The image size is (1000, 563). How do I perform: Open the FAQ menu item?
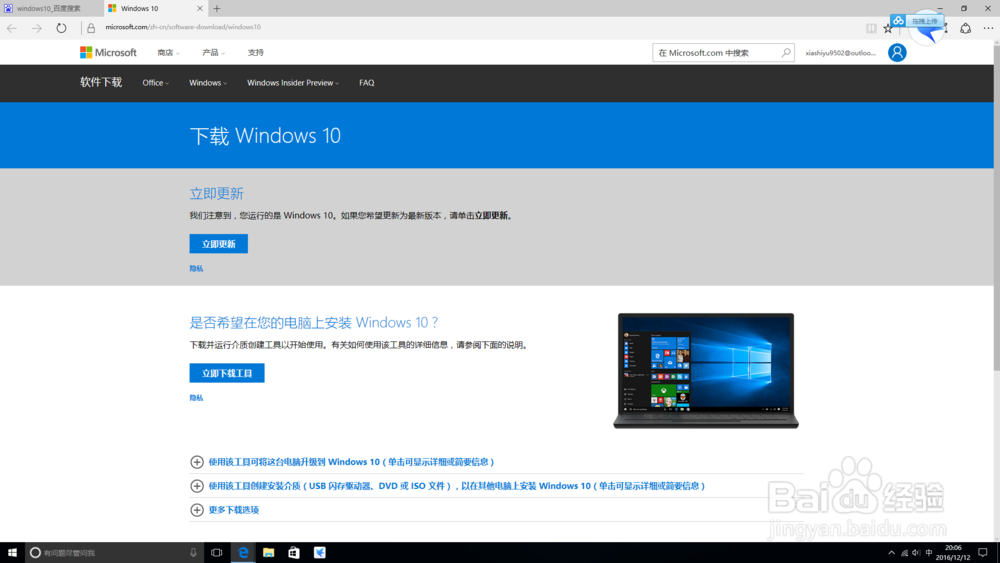point(367,83)
